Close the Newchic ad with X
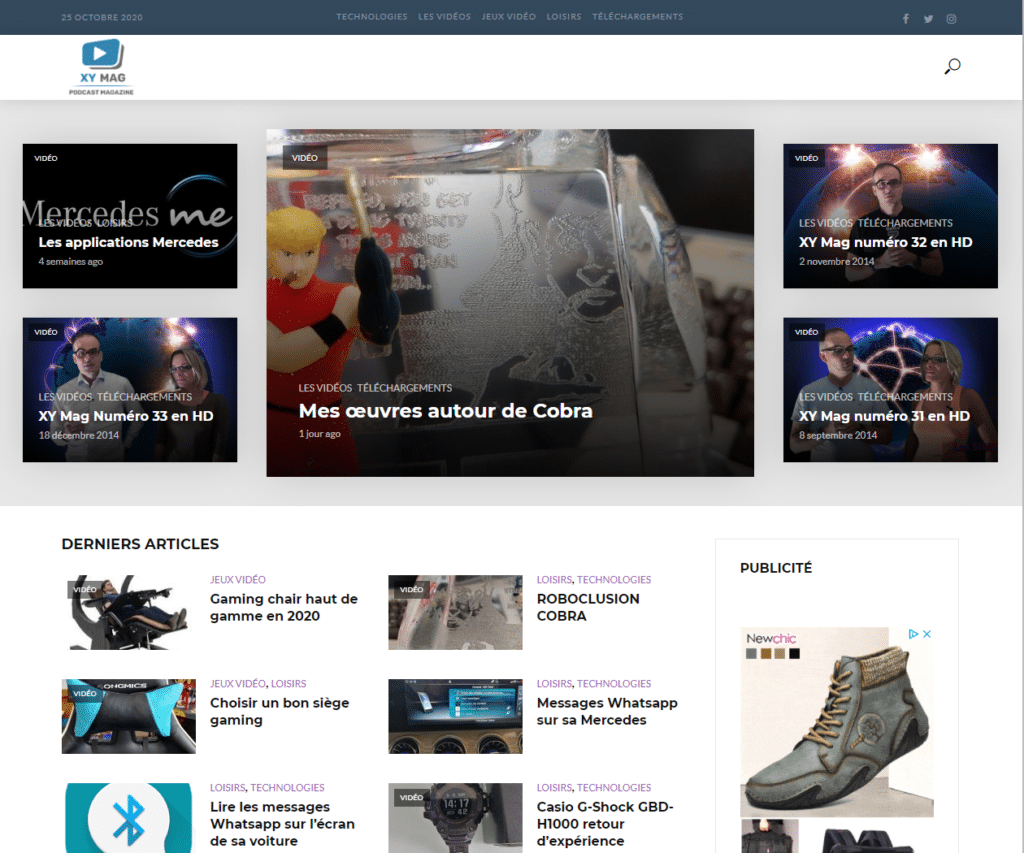Viewport: 1024px width, 853px height. click(927, 634)
